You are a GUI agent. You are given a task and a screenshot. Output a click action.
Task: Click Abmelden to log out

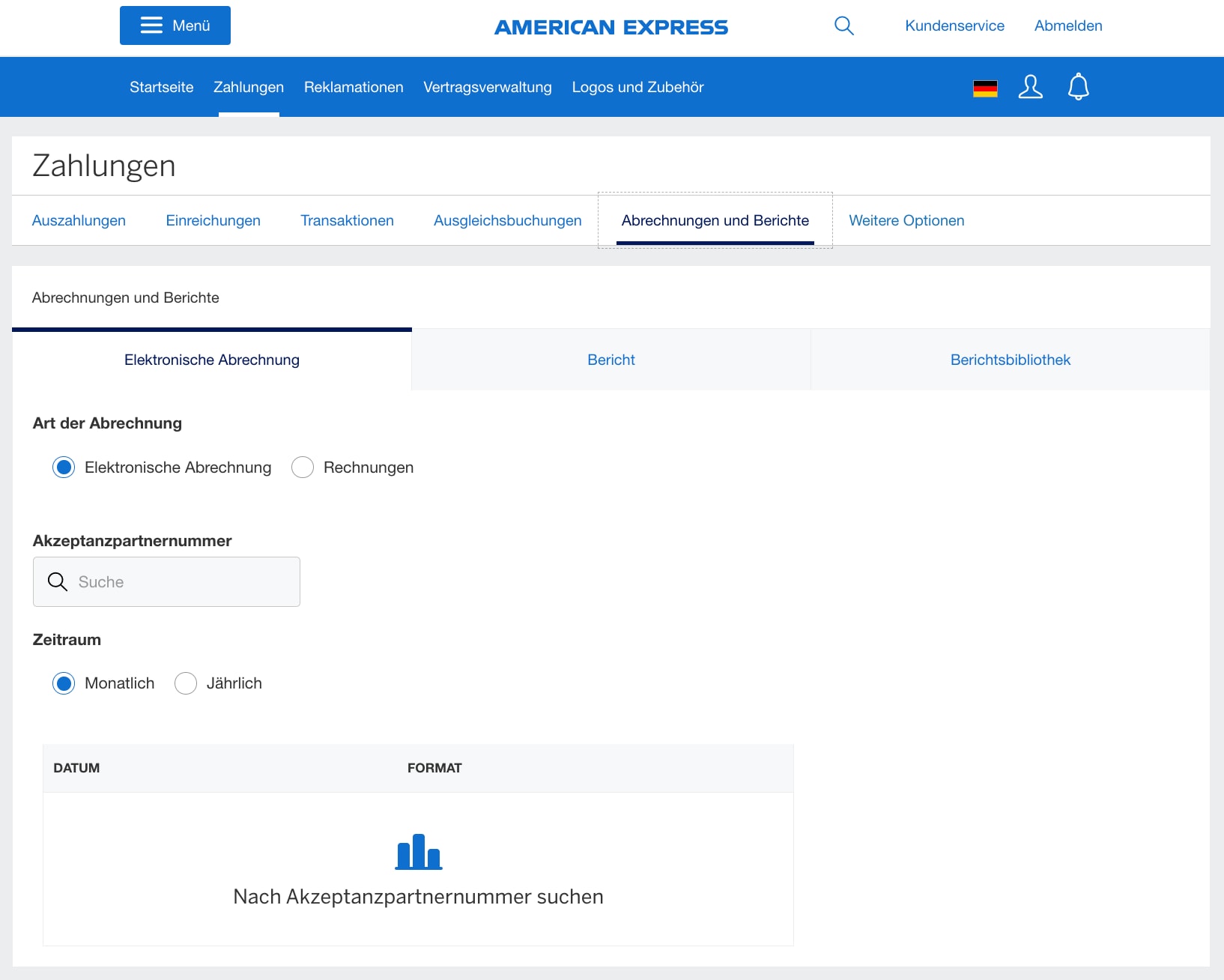pos(1067,25)
